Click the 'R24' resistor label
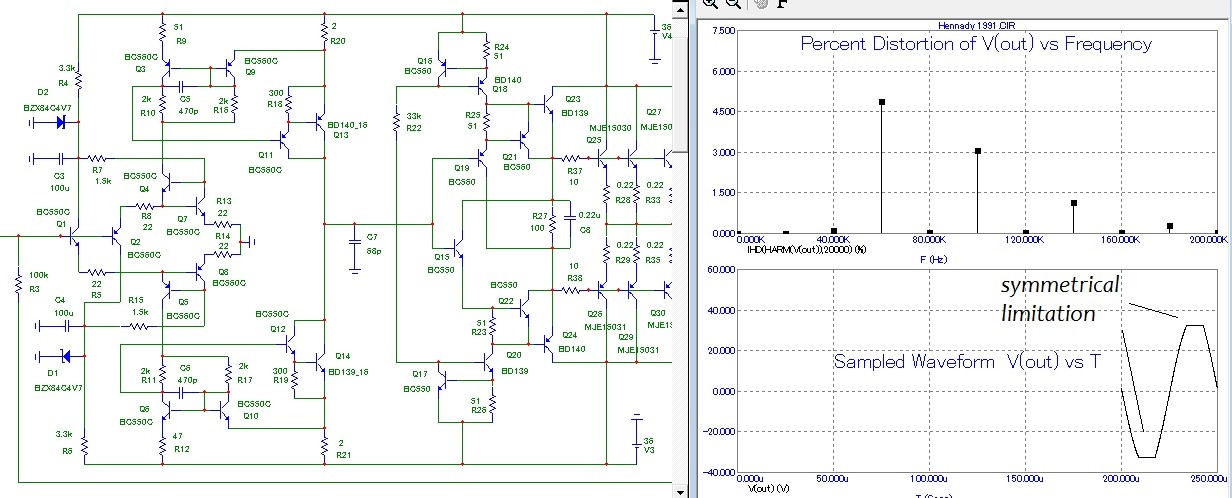 coord(501,47)
